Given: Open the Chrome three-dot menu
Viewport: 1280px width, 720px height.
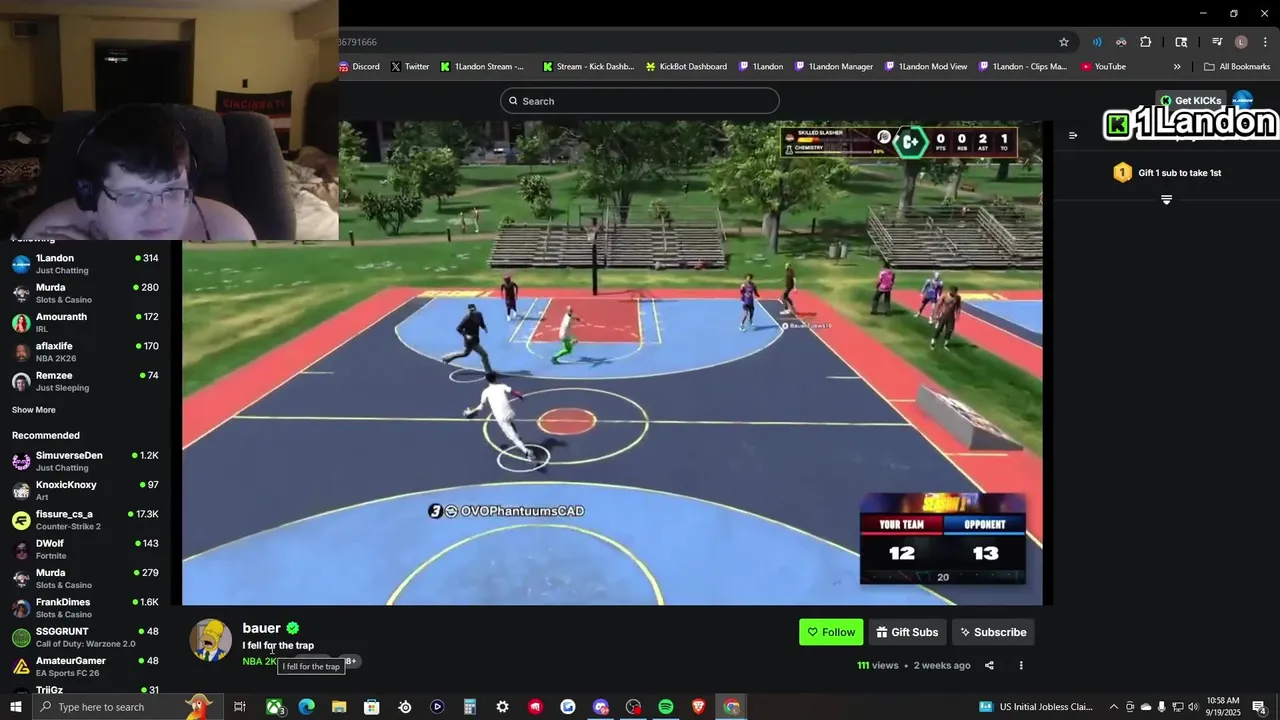Looking at the screenshot, I should coord(1265,42).
